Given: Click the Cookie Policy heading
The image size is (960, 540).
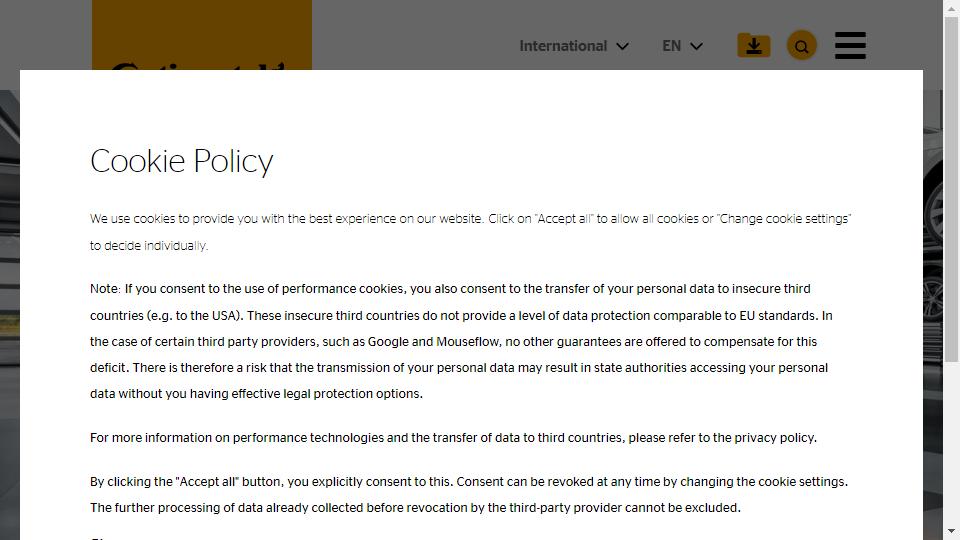Looking at the screenshot, I should point(182,161).
